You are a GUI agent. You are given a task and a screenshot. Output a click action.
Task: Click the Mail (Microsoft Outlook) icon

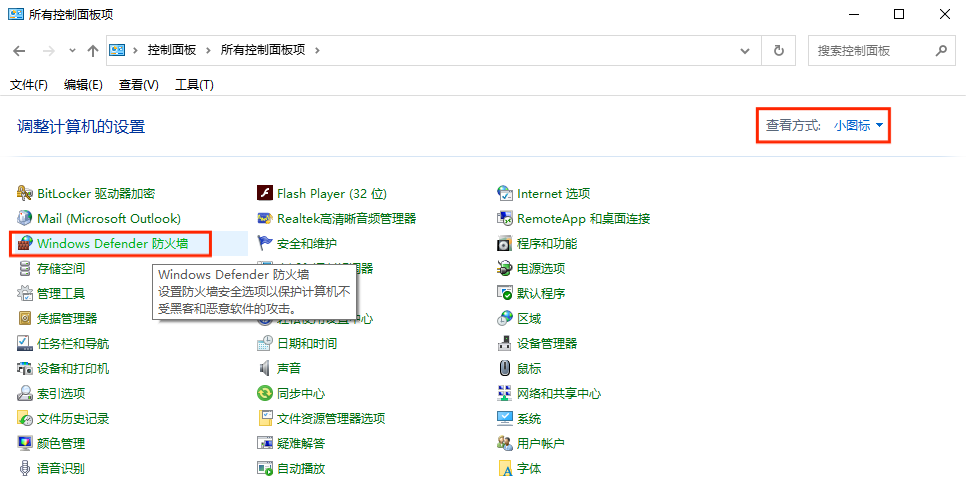(x=25, y=218)
